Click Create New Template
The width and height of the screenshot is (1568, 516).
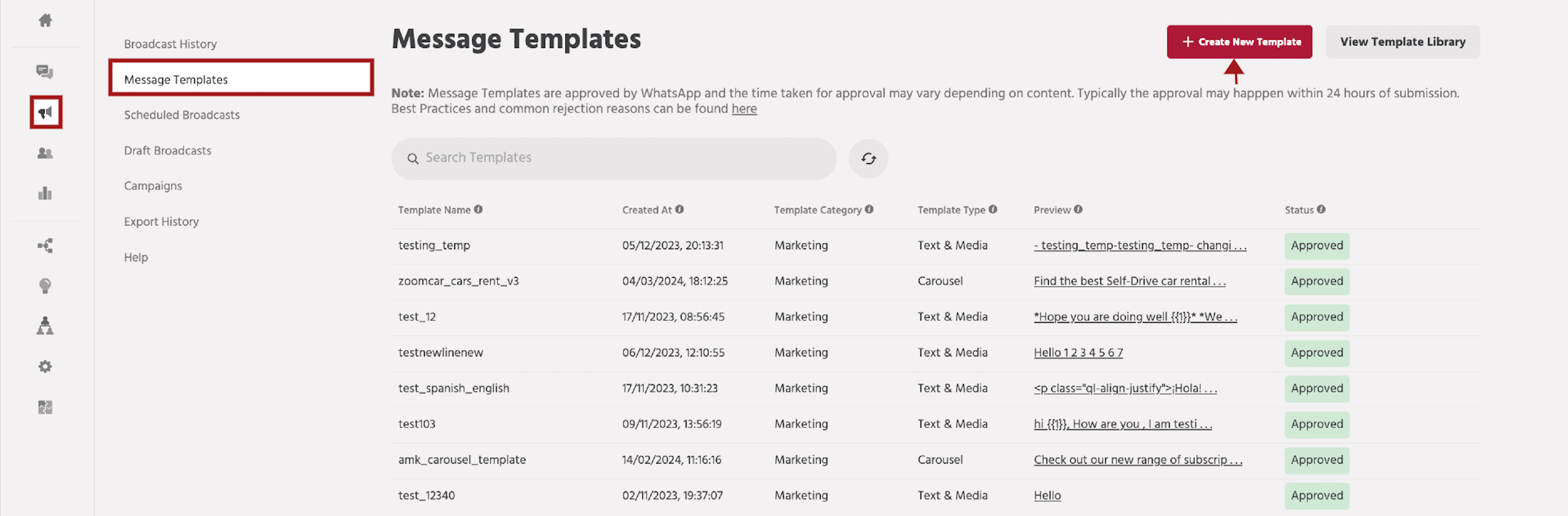(x=1239, y=41)
